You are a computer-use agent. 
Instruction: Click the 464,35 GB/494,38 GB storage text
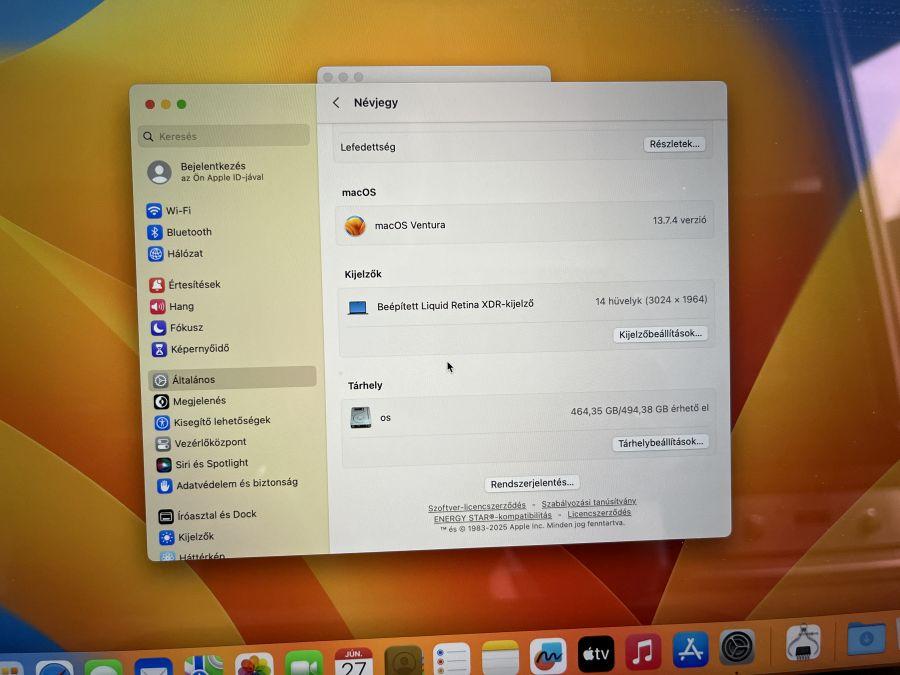tap(639, 410)
